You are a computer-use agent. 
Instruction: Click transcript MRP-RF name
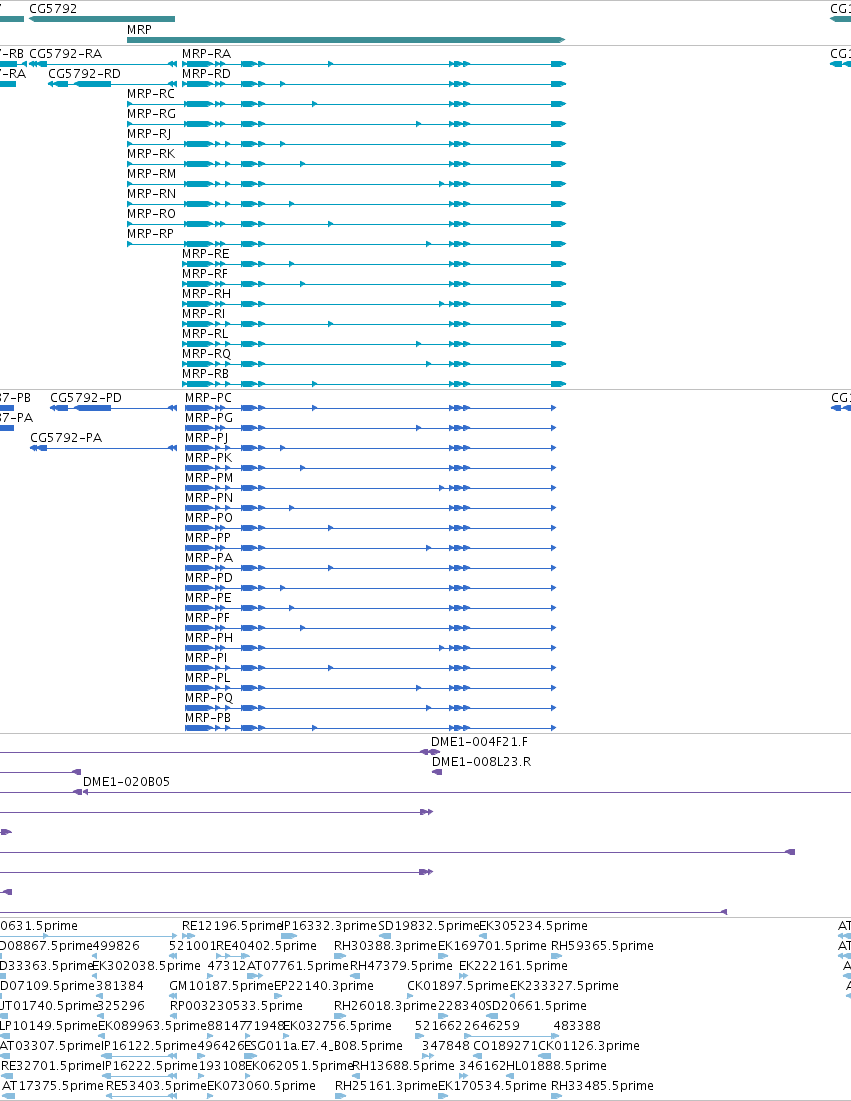[x=205, y=274]
